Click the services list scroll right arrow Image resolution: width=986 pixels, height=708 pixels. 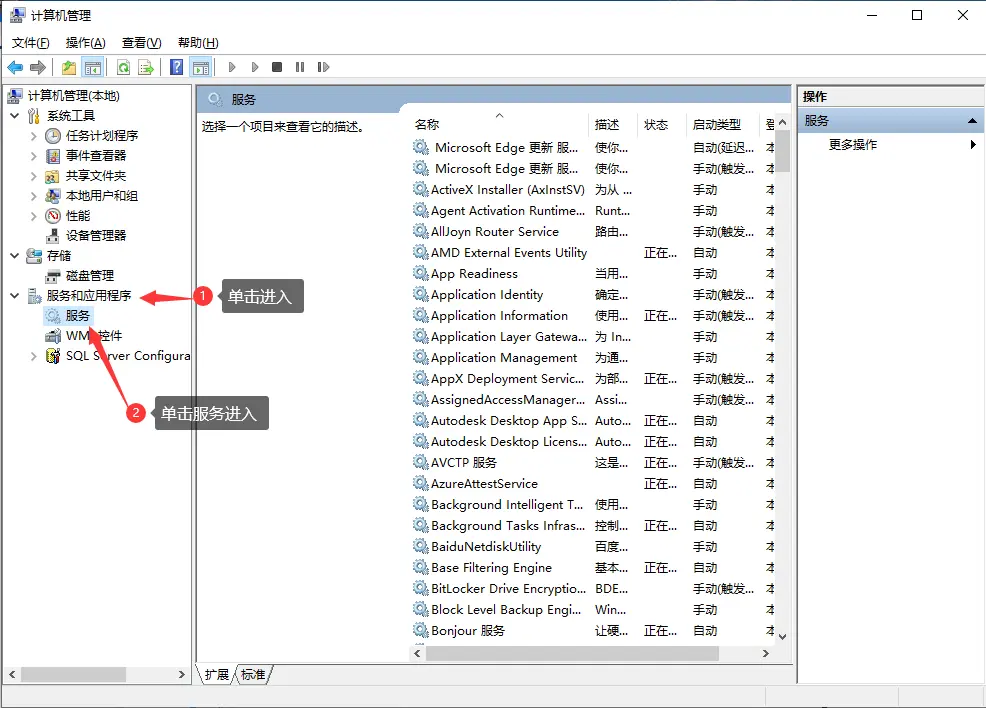[765, 653]
